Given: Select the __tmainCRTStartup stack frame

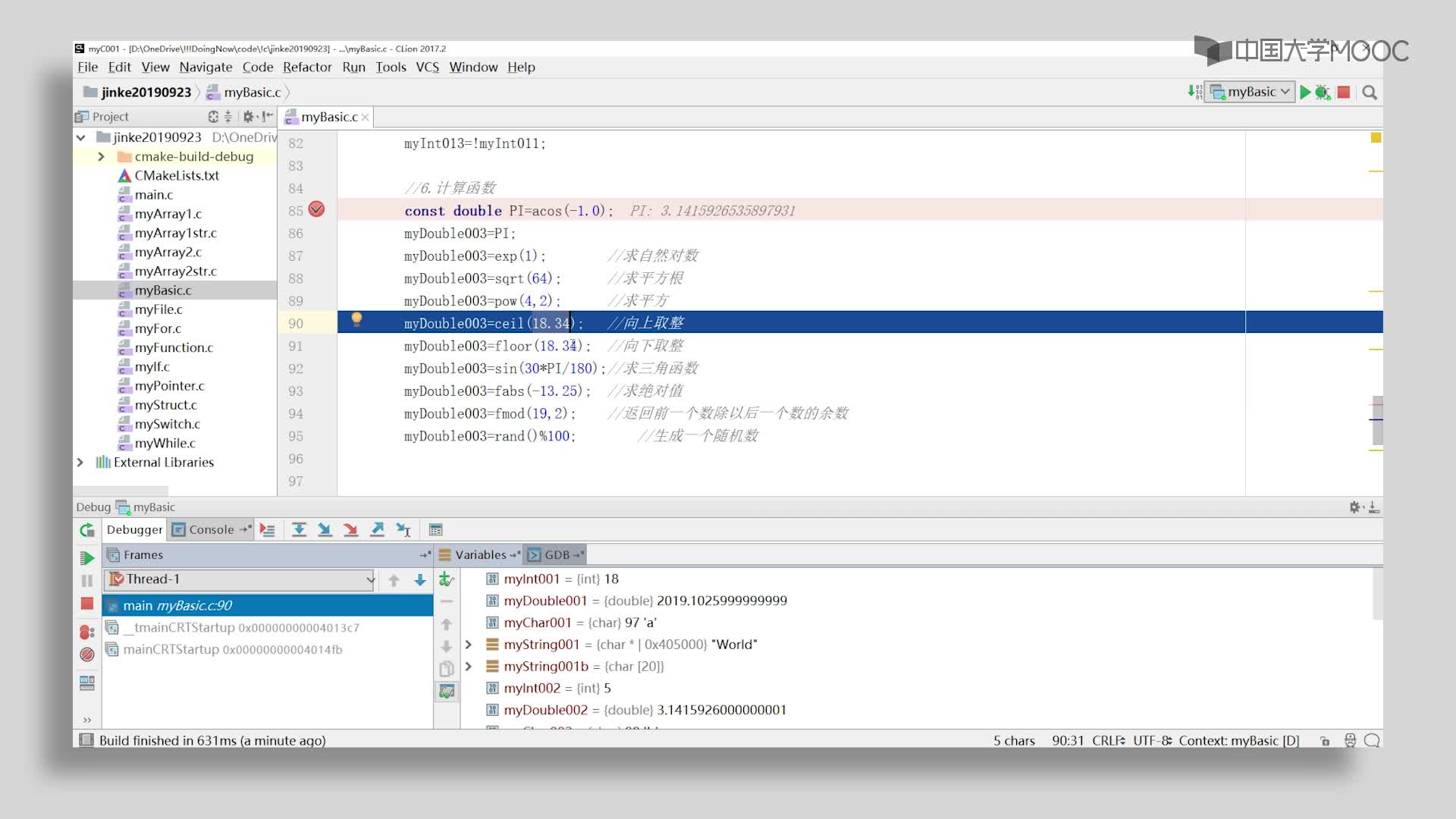Looking at the screenshot, I should pyautogui.click(x=268, y=628).
